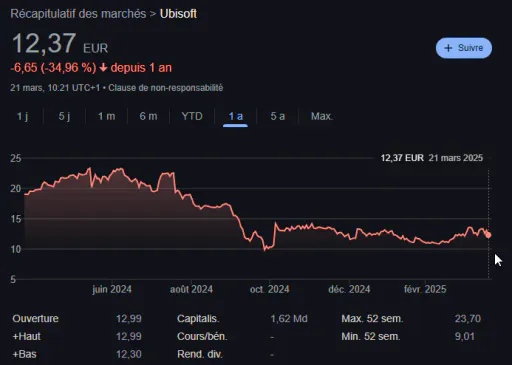Show the 5 a range tab
Screen dimensions: 512x365
click(x=278, y=116)
